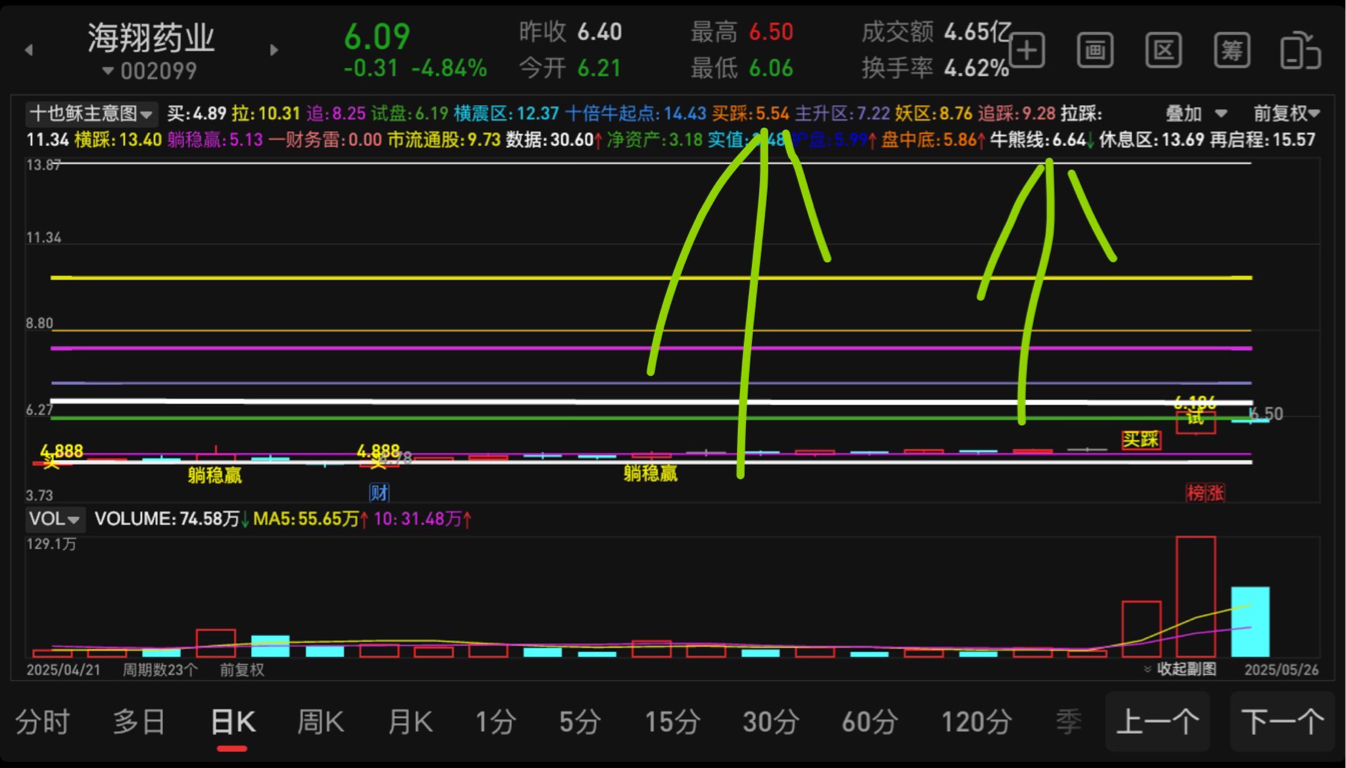Image resolution: width=1346 pixels, height=768 pixels.
Task: Click the 上一个 button
Action: 1157,721
